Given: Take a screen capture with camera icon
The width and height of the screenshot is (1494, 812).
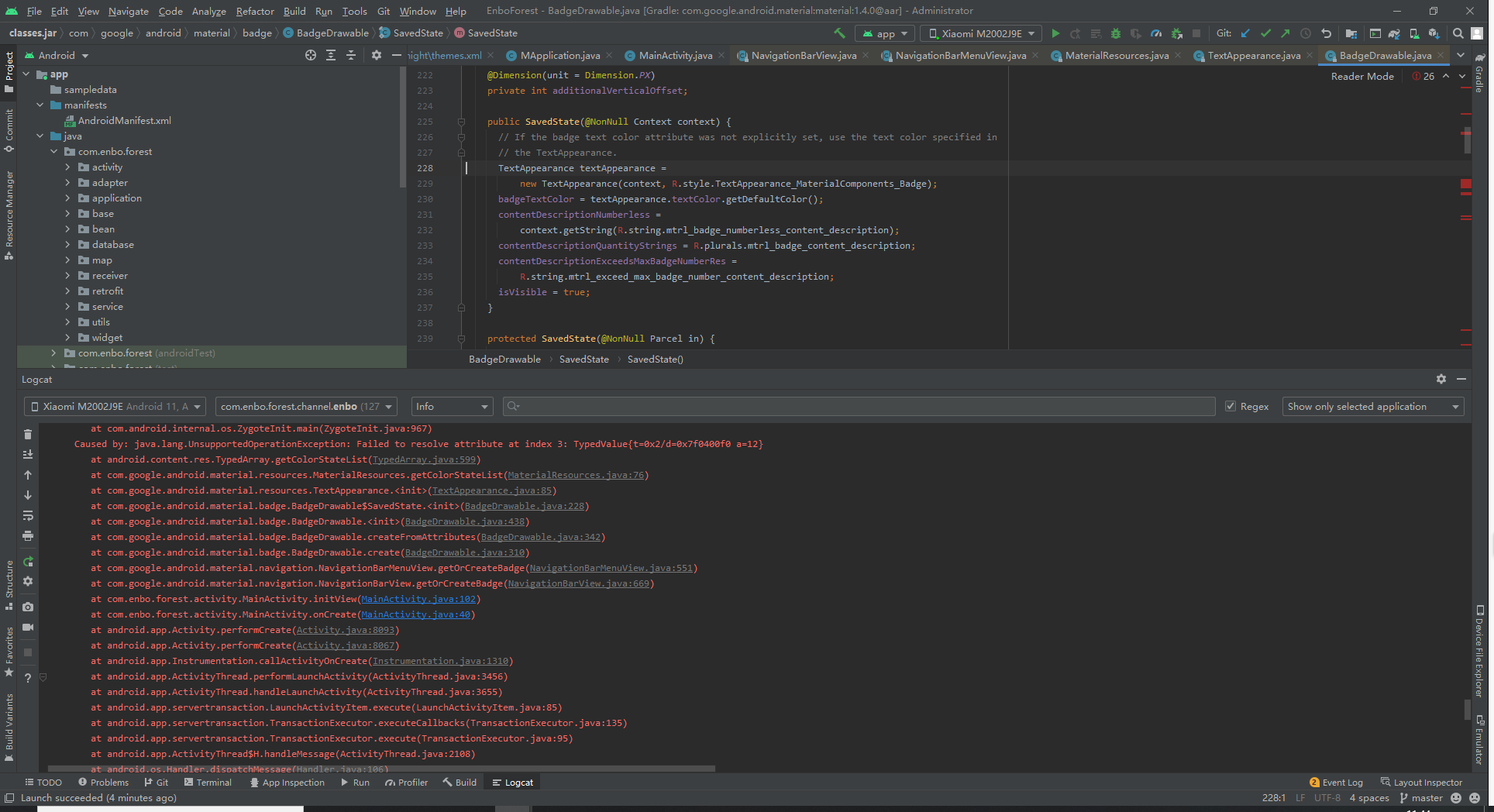Looking at the screenshot, I should [x=28, y=607].
